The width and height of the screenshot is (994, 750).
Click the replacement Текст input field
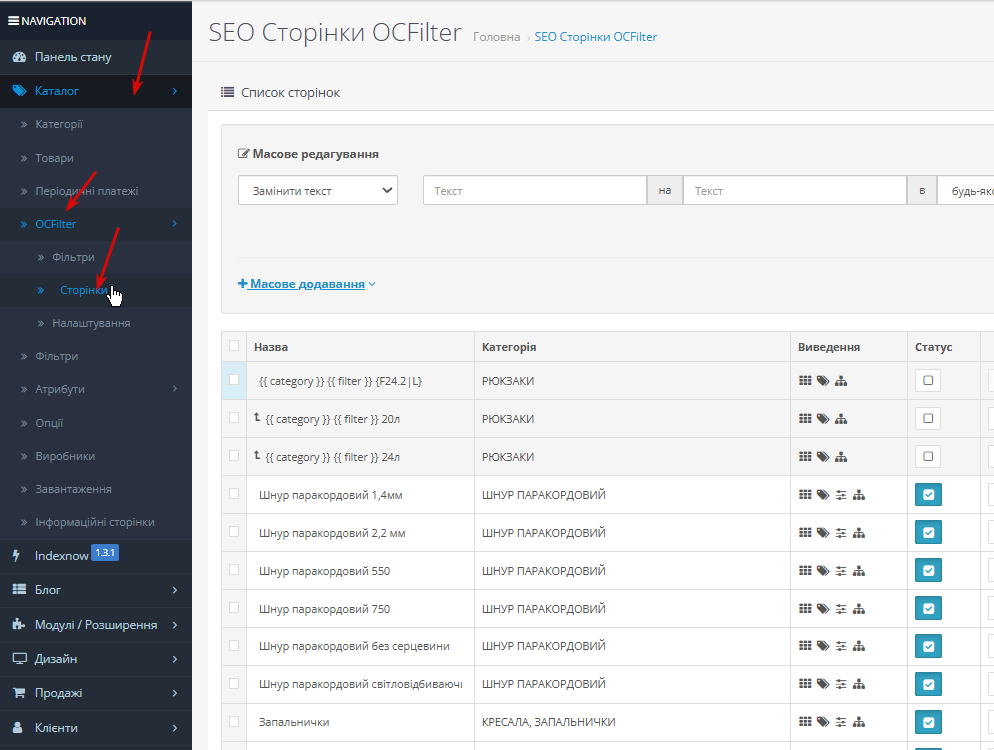coord(795,191)
